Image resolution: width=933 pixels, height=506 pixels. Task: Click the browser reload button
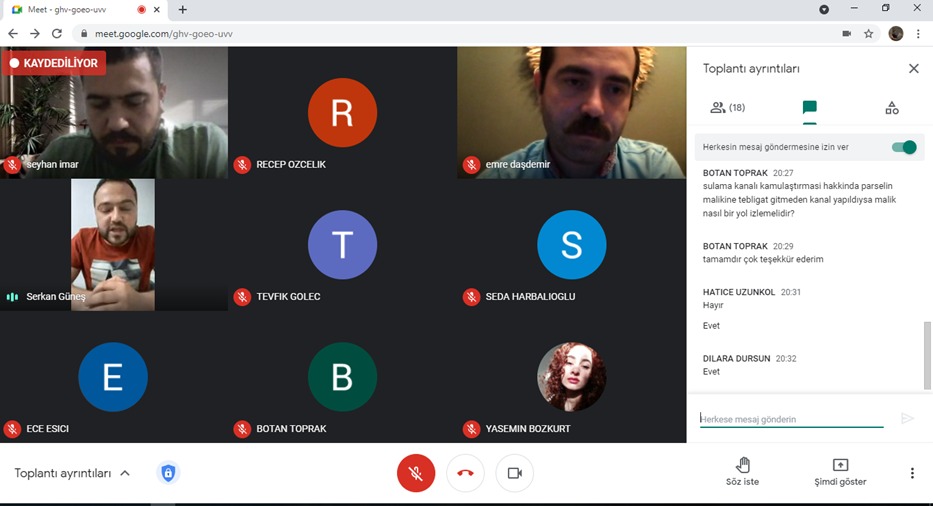tap(57, 33)
